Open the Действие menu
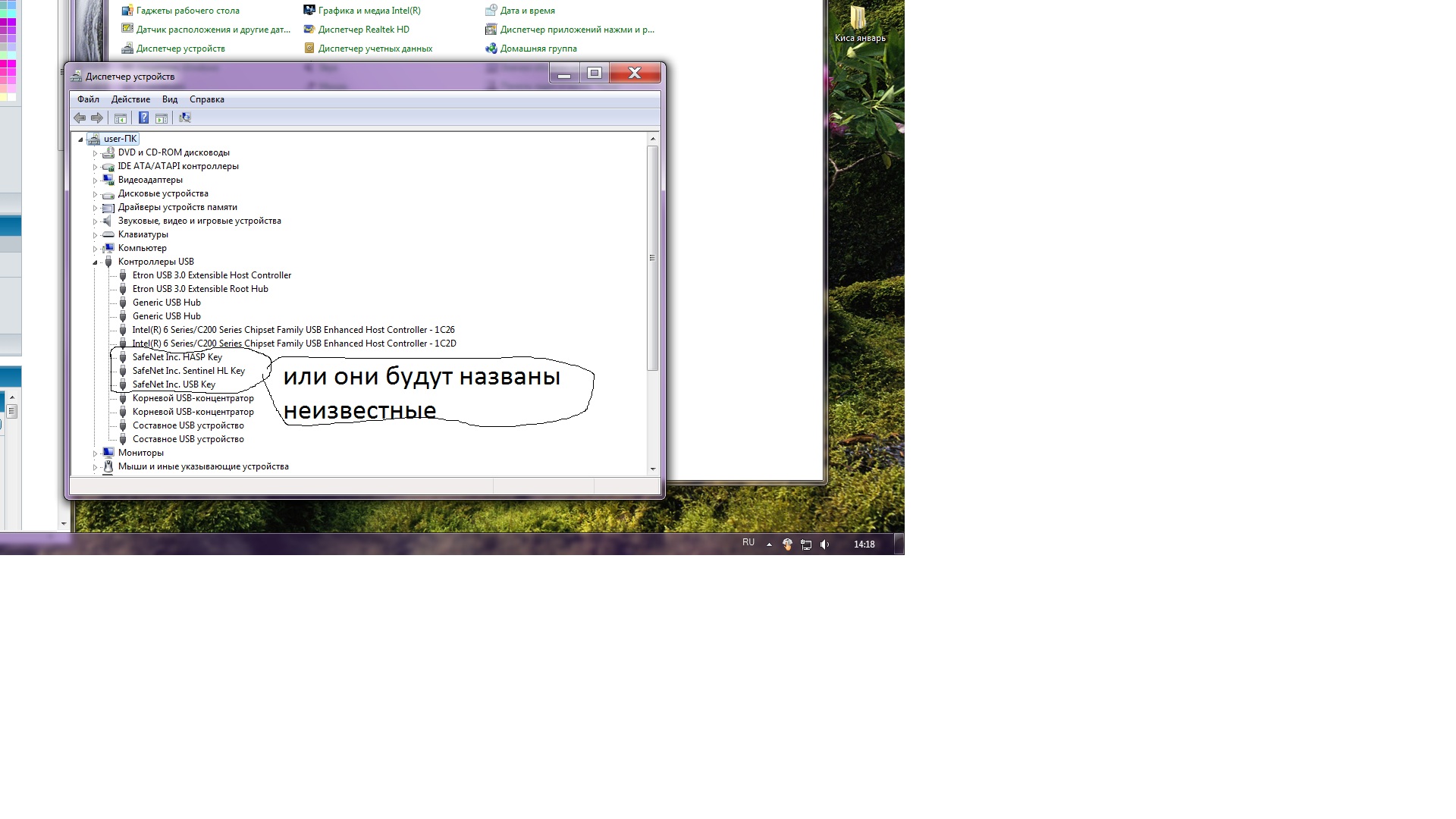This screenshot has width=1456, height=819. coord(130,99)
